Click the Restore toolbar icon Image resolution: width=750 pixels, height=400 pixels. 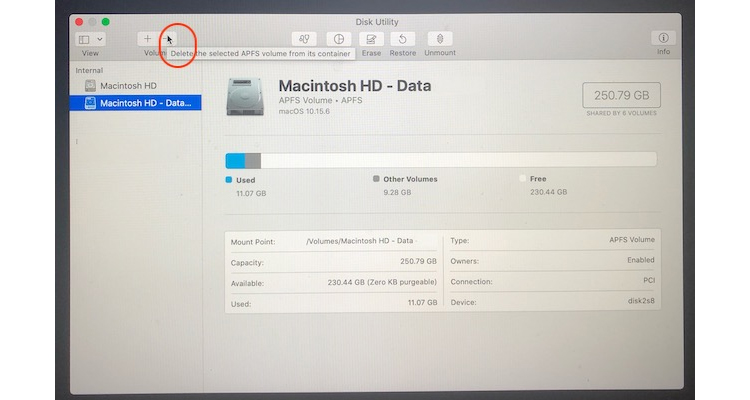[402, 39]
